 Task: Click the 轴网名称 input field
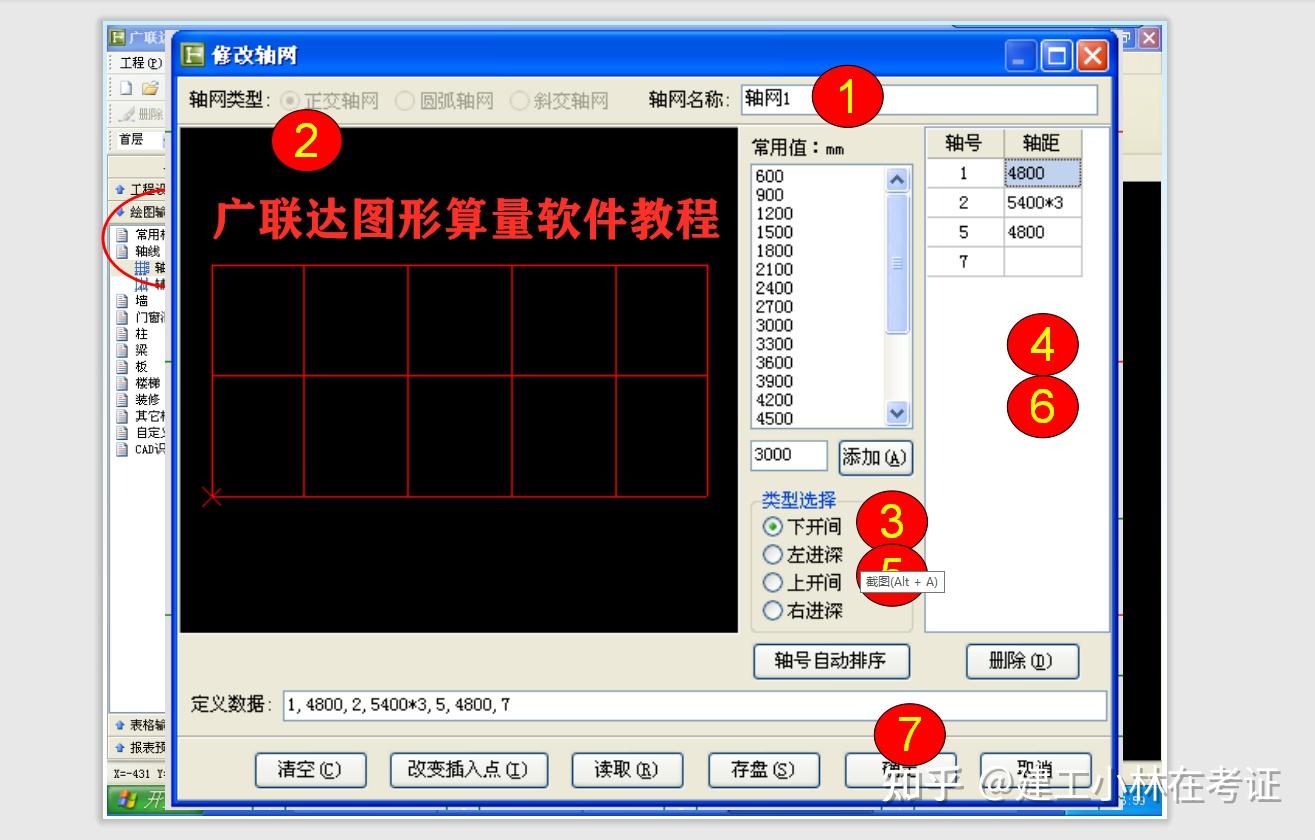pyautogui.click(x=919, y=99)
